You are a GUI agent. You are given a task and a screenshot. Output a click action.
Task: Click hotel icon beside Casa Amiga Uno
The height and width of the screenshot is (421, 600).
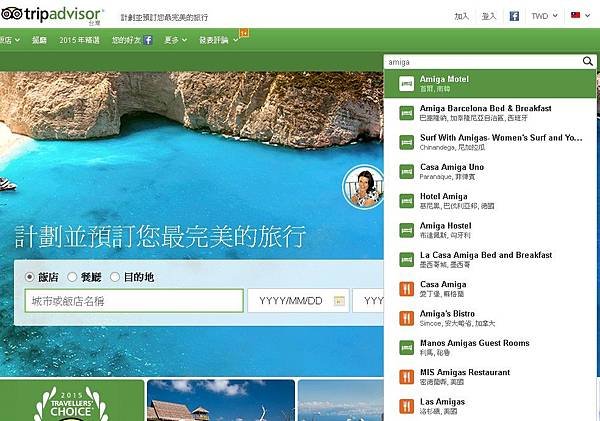tap(406, 171)
